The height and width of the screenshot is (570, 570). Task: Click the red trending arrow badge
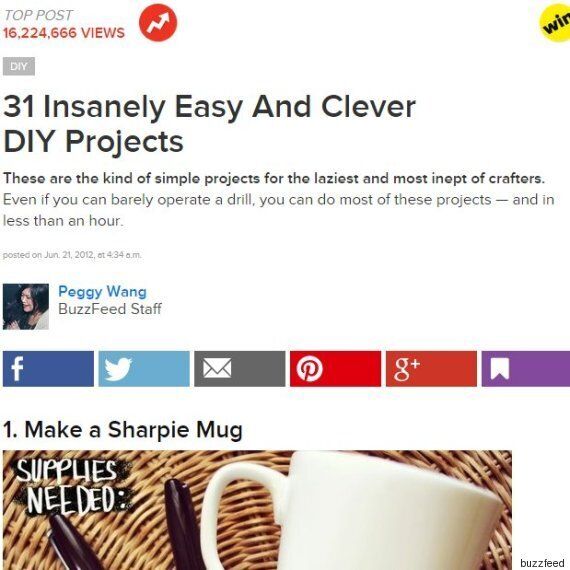point(158,23)
